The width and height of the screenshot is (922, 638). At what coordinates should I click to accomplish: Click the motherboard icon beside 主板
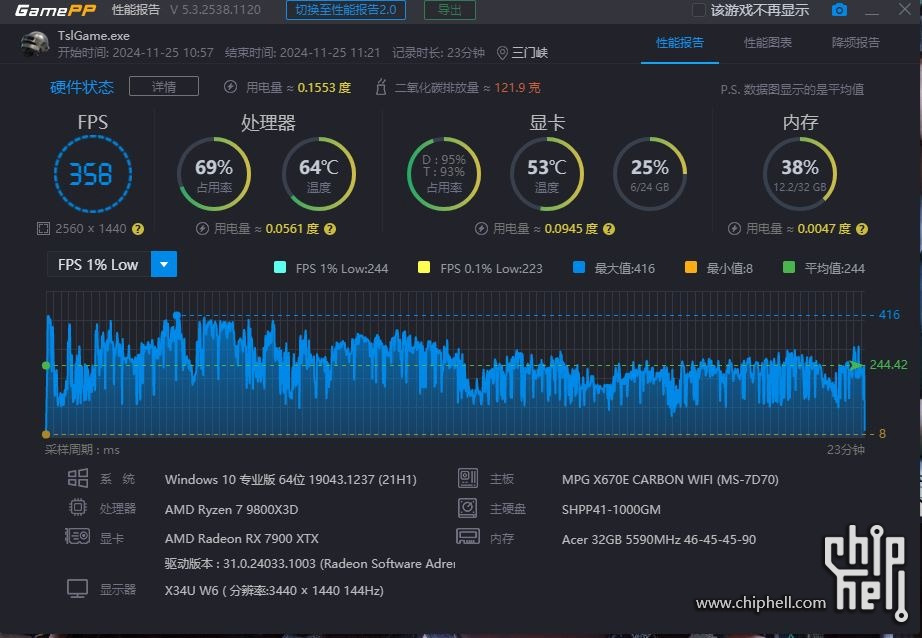468,478
